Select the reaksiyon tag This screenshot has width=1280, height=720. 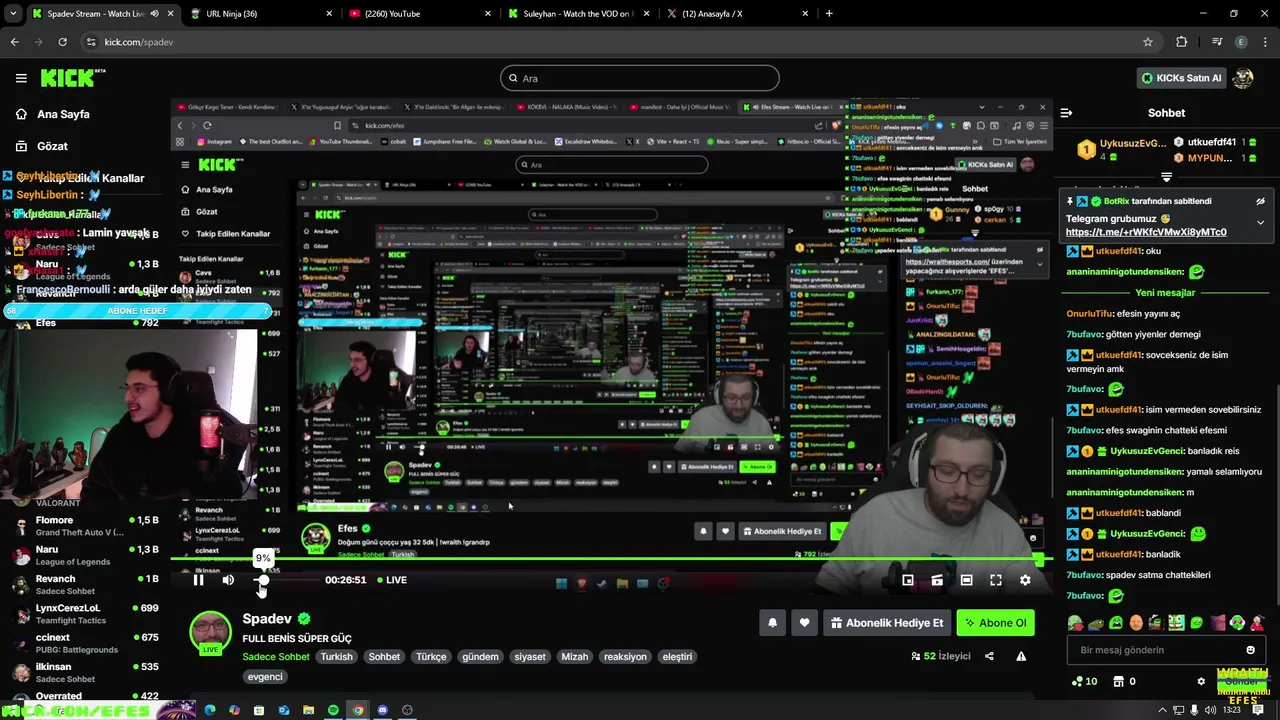[x=625, y=657]
